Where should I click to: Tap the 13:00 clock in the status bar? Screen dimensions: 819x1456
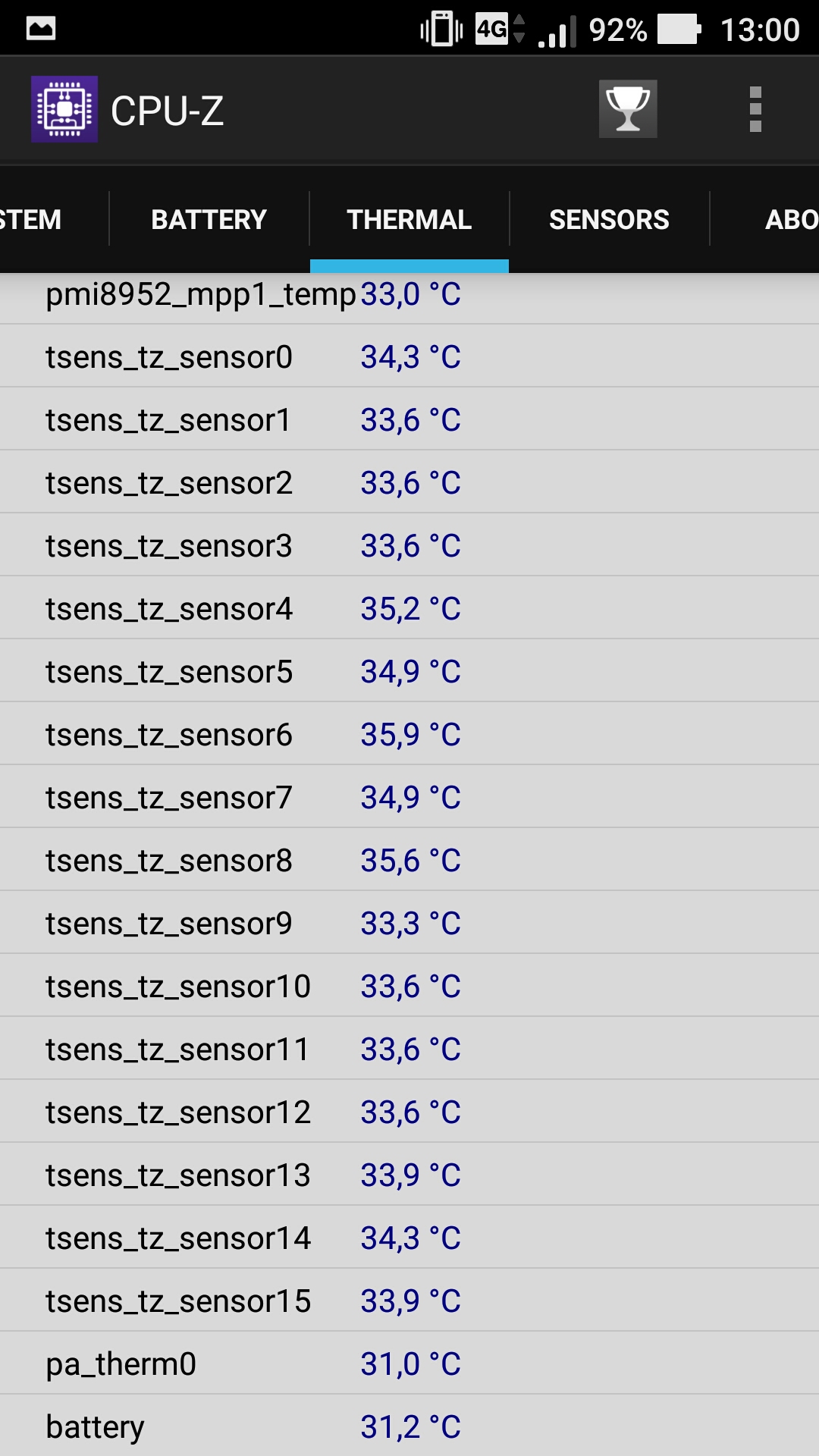pos(760,30)
